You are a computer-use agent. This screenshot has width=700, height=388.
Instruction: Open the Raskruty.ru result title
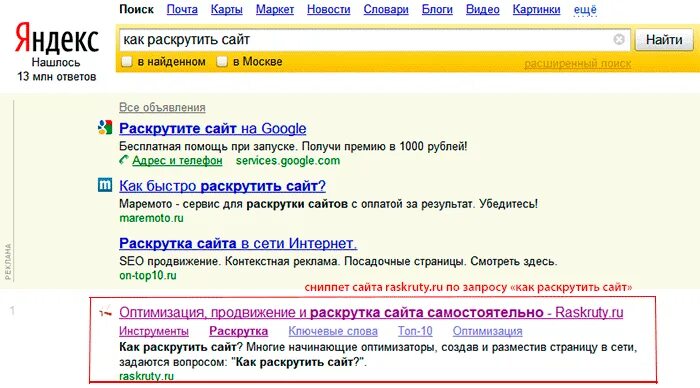tap(371, 313)
